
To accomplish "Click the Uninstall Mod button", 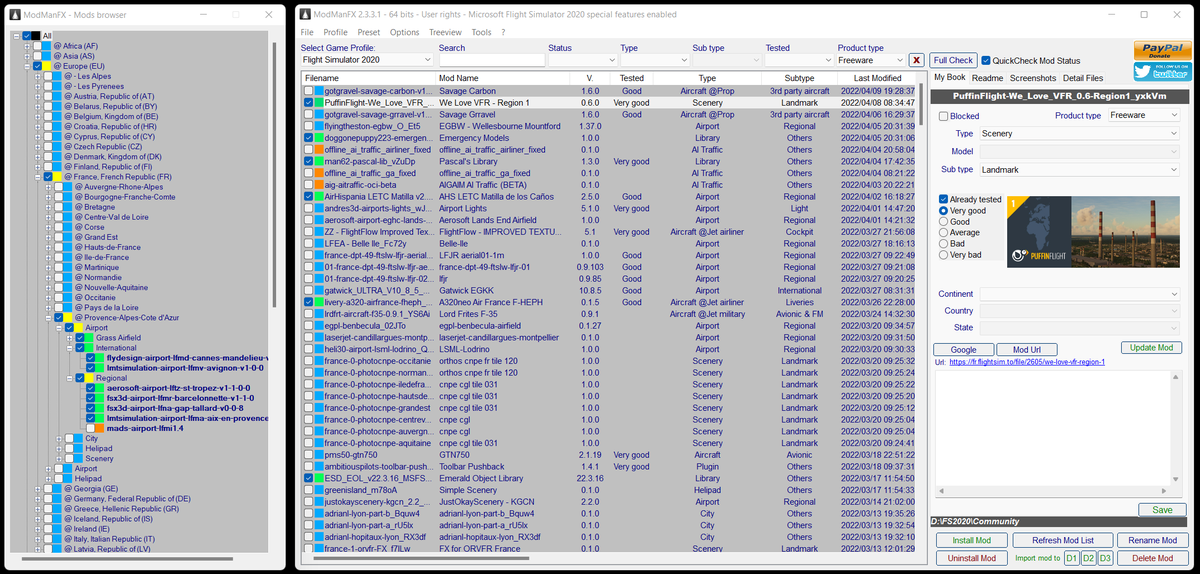I will tap(971, 558).
